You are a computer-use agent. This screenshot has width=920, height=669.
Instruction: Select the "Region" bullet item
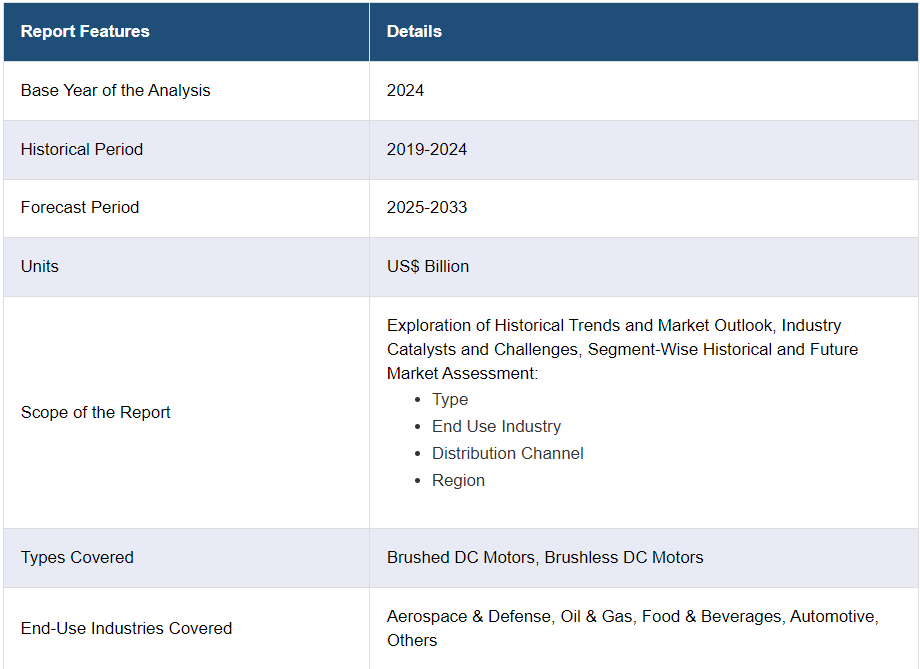click(x=458, y=480)
